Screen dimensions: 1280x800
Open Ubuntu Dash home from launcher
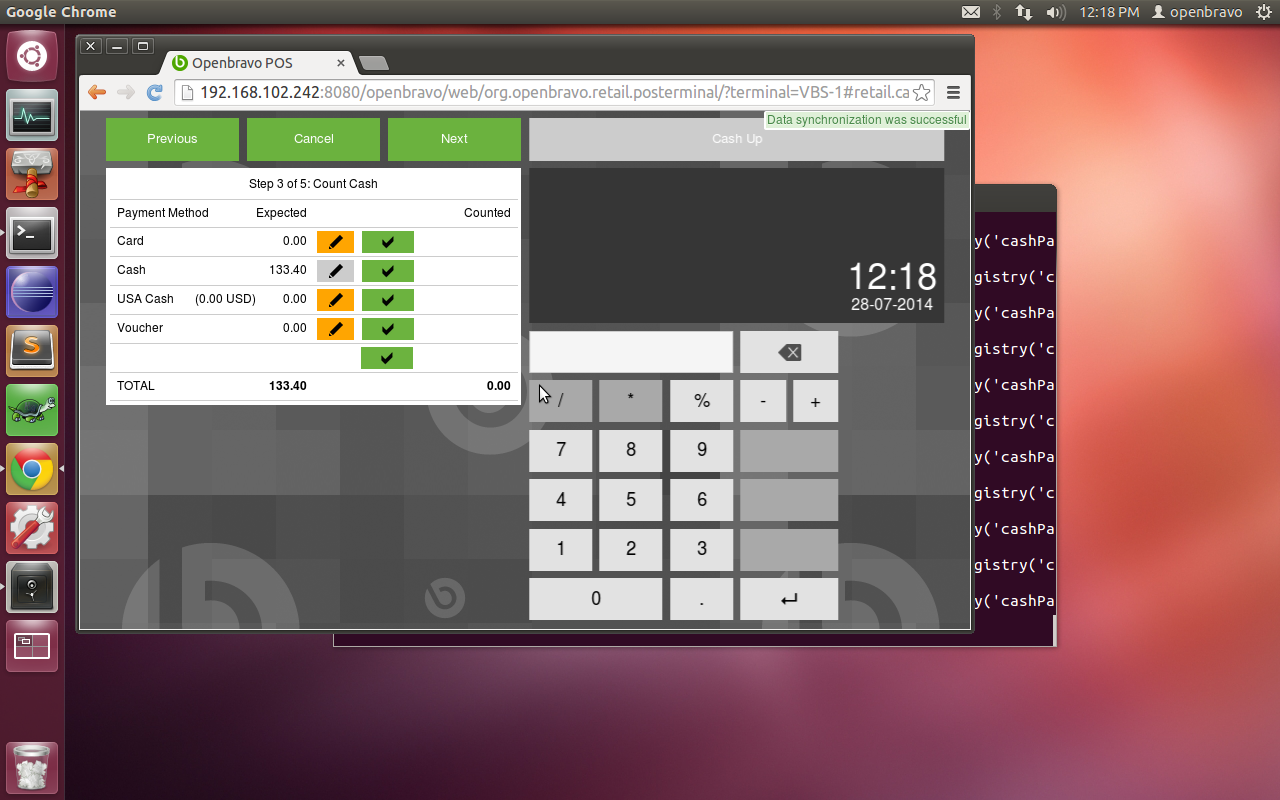point(32,56)
